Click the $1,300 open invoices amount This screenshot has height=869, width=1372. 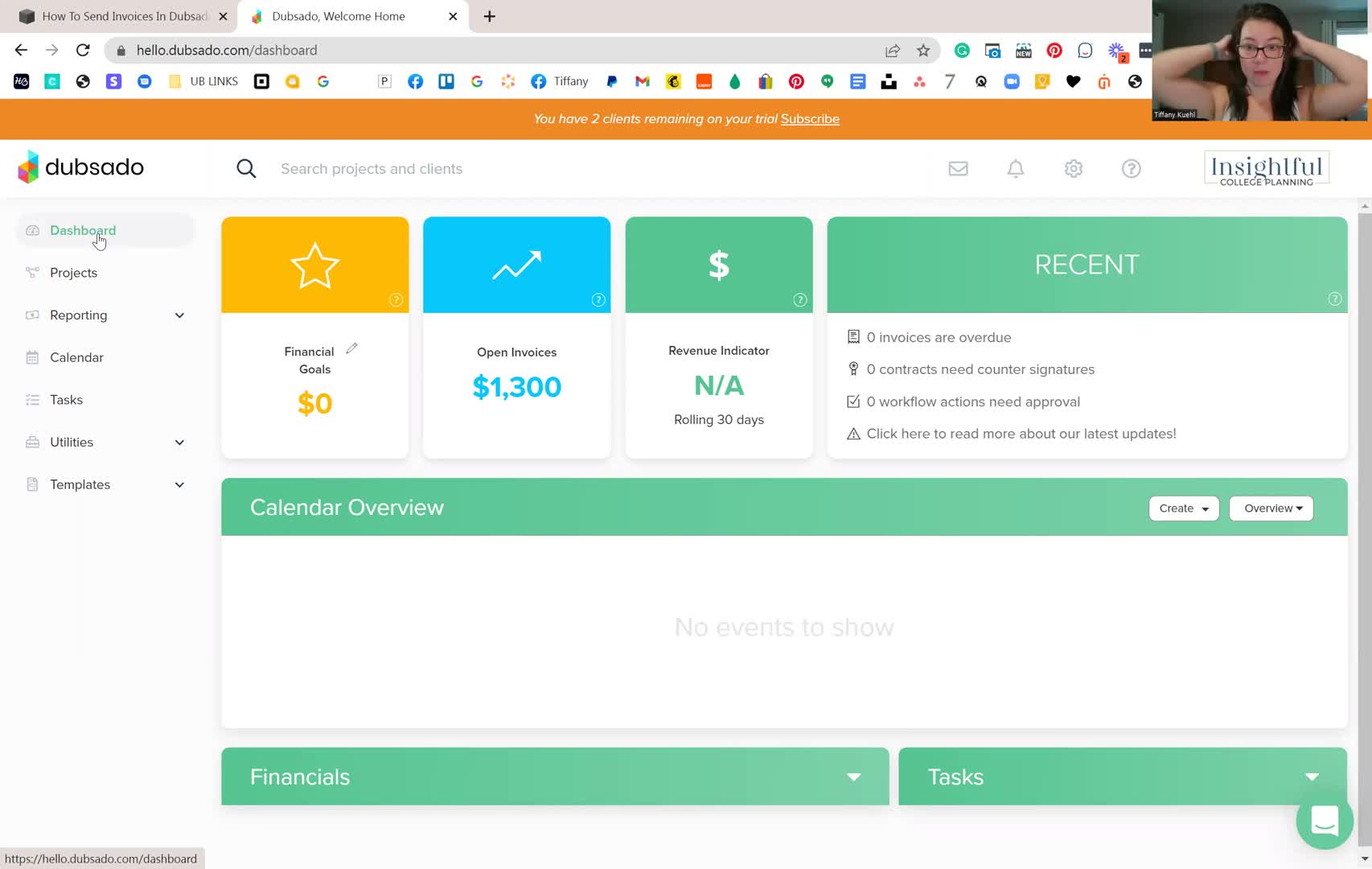point(516,387)
